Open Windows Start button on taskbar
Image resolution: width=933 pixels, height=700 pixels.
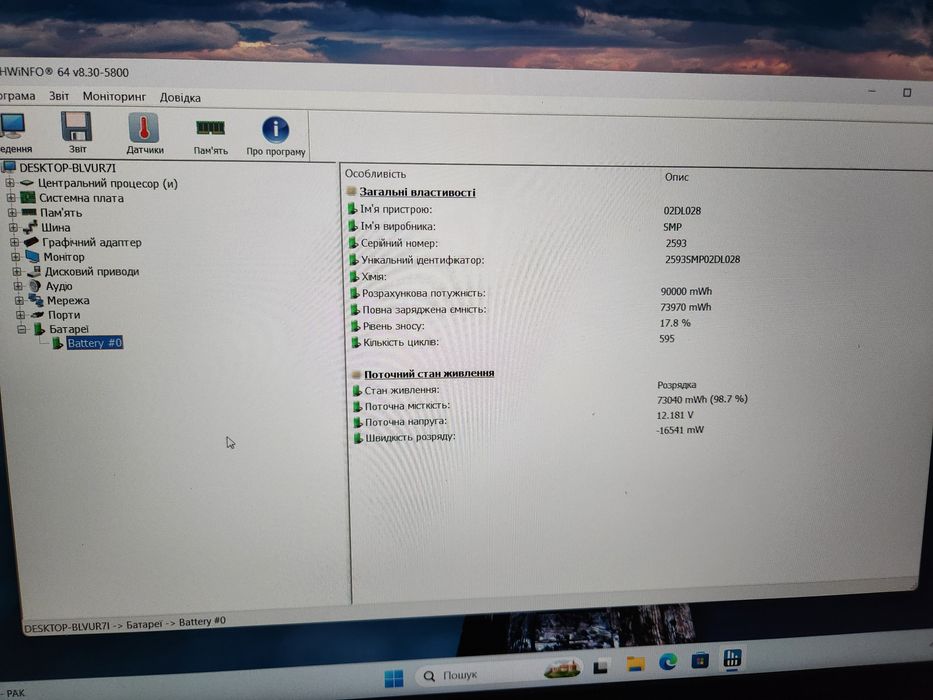[393, 677]
